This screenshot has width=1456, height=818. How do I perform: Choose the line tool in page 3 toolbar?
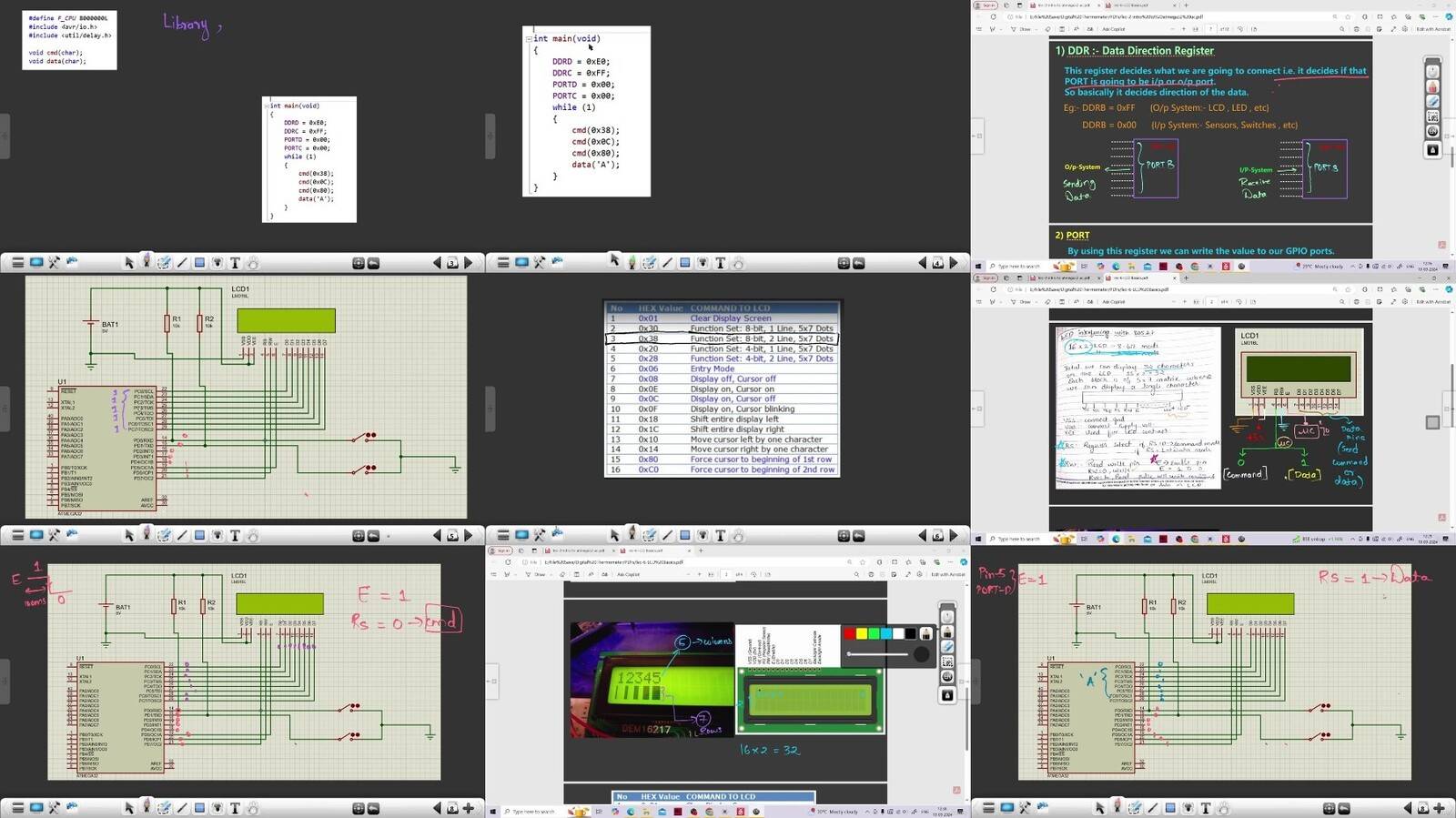point(182,263)
